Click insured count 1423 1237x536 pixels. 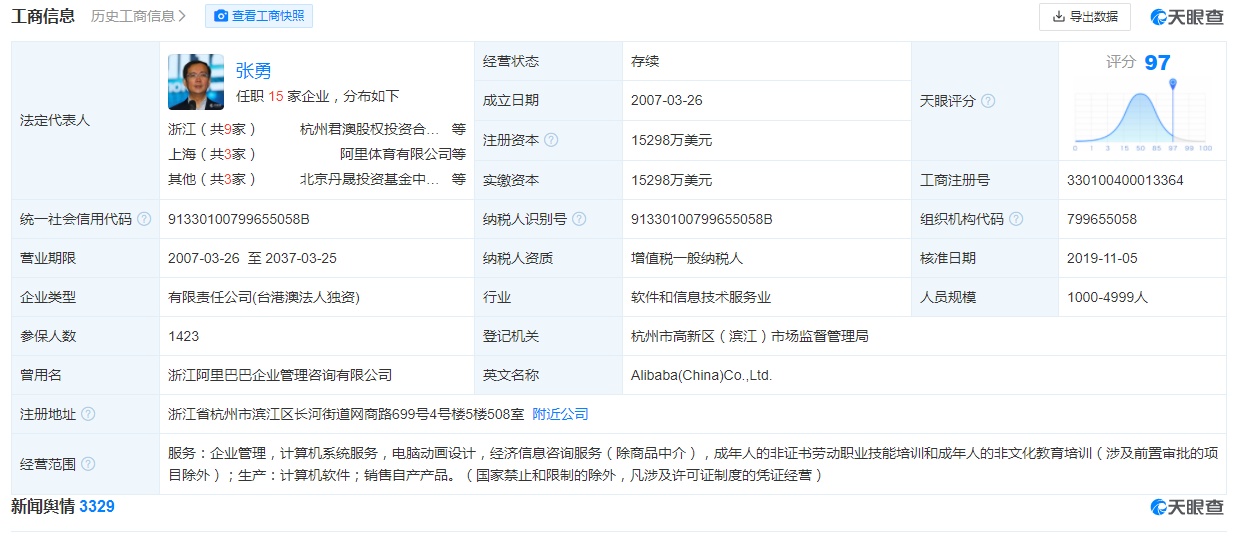[x=184, y=336]
